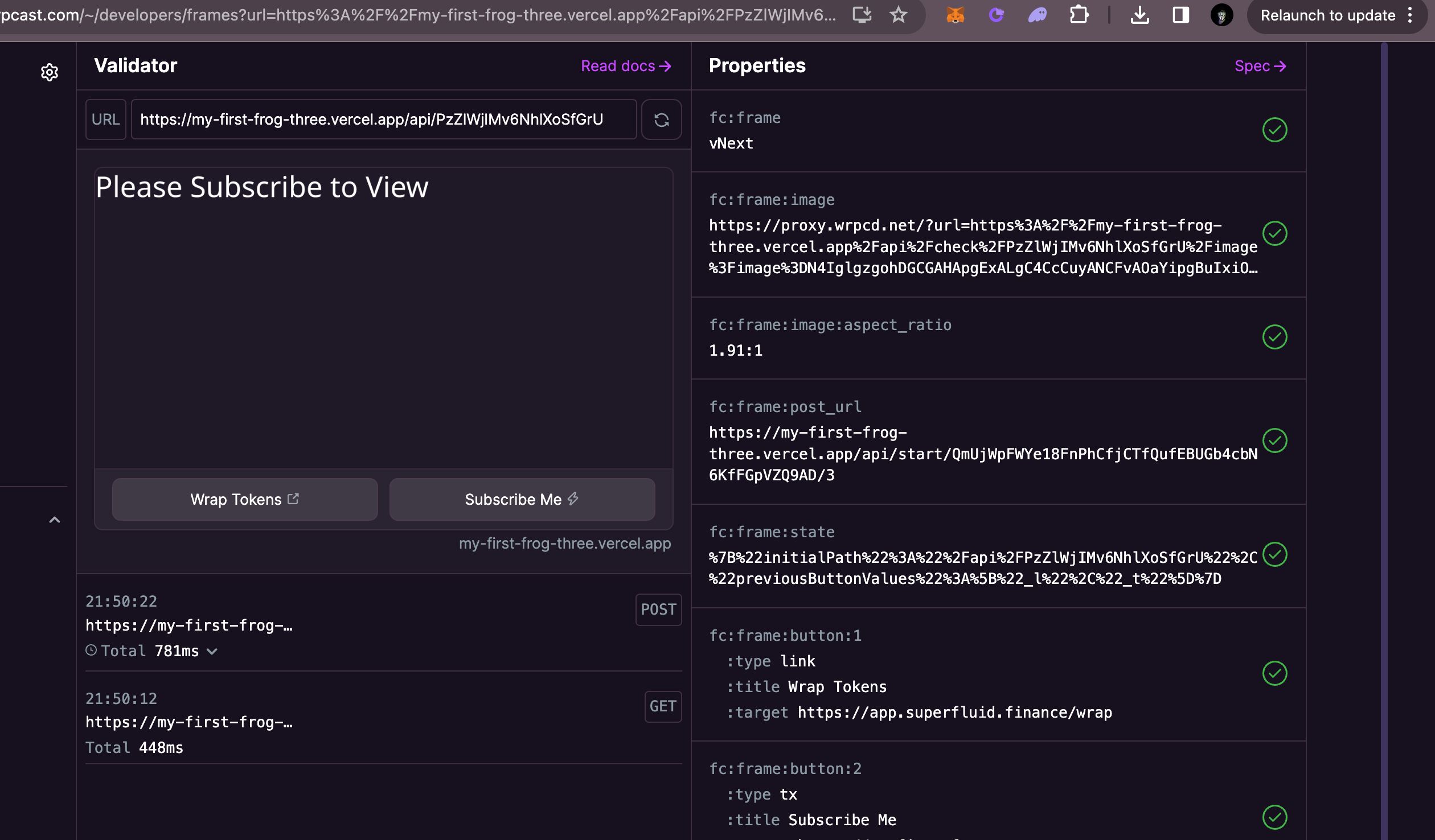
Task: Open the settings gear in the sidebar
Action: pyautogui.click(x=50, y=72)
